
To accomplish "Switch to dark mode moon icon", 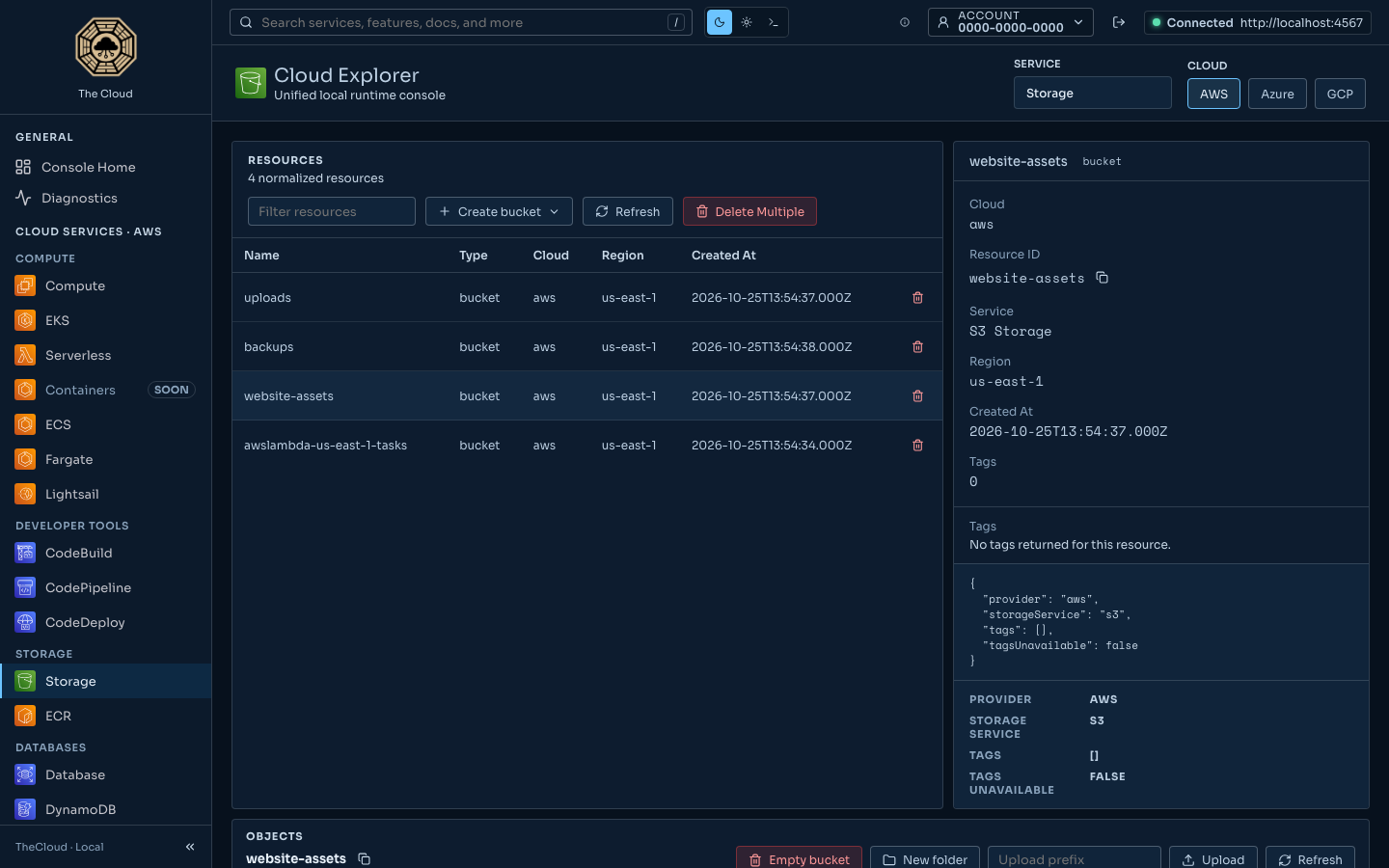I will point(720,22).
